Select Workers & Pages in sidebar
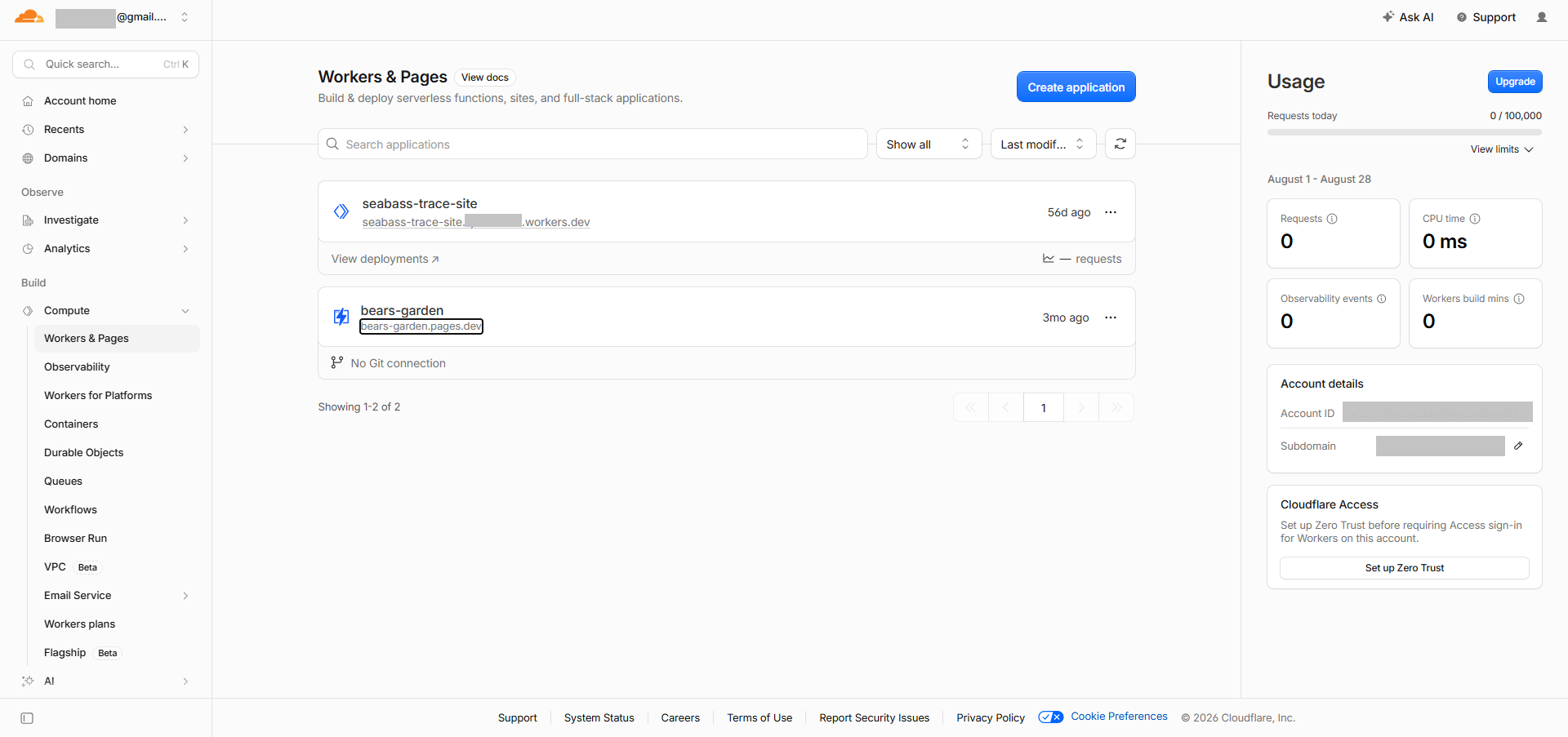Screen dimensions: 1568x737 (117, 339)
